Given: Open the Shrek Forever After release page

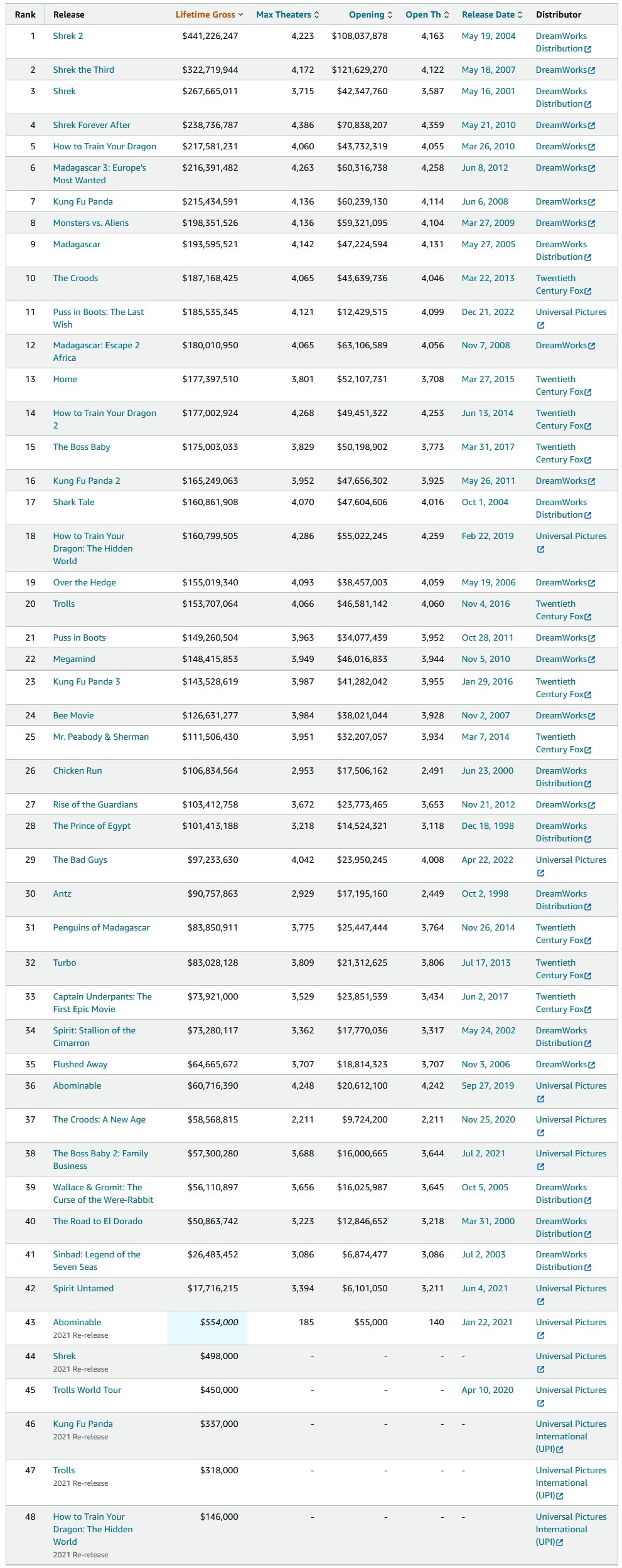Looking at the screenshot, I should point(92,125).
